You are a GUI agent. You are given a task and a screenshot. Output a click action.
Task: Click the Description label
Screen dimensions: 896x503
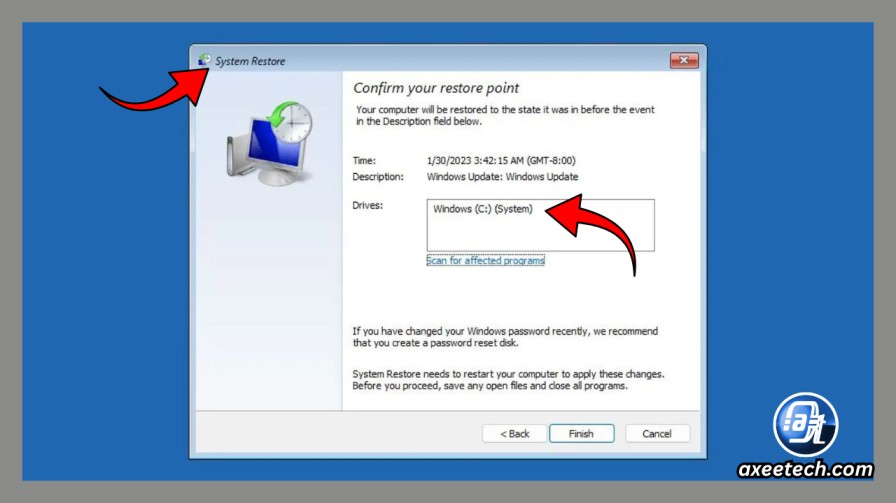click(x=378, y=177)
